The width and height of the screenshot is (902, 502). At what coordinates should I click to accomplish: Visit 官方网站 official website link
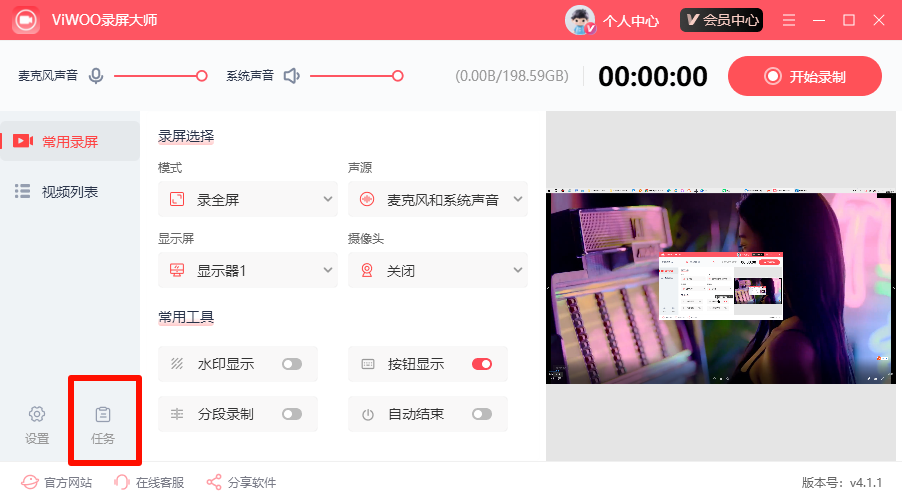pos(68,482)
